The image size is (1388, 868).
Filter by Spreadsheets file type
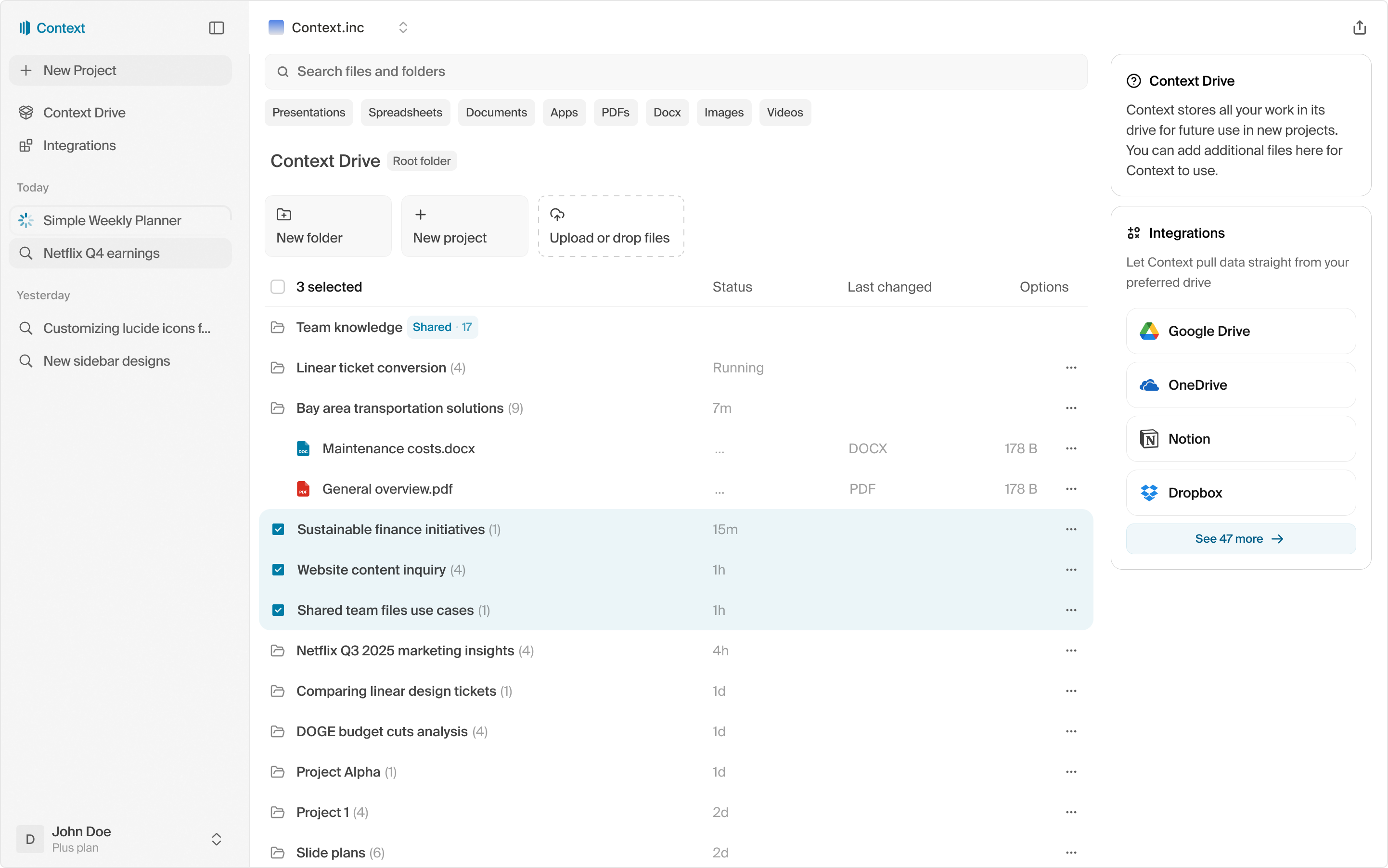pos(405,113)
